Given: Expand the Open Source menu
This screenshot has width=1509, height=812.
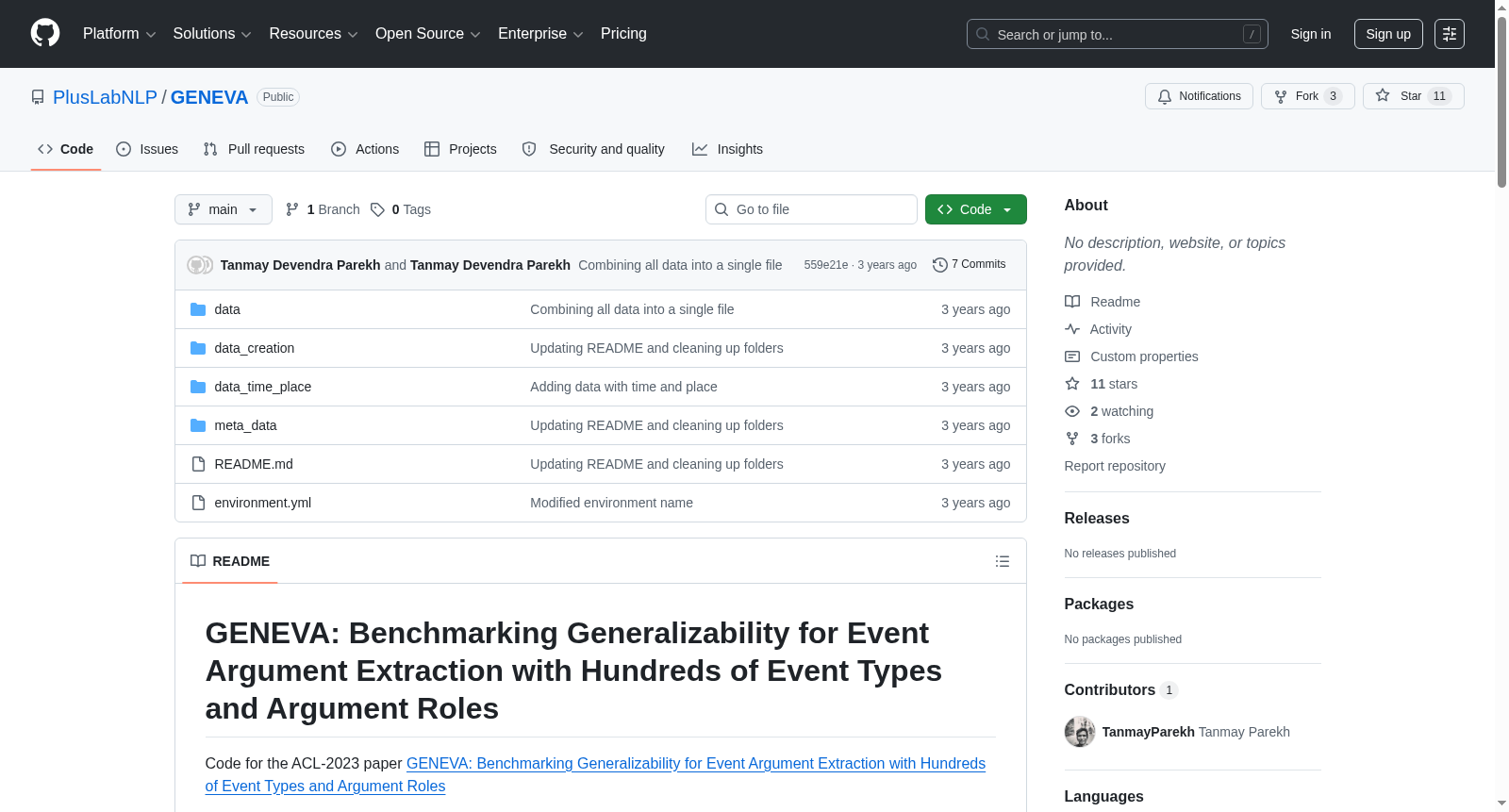Looking at the screenshot, I should pyautogui.click(x=428, y=34).
